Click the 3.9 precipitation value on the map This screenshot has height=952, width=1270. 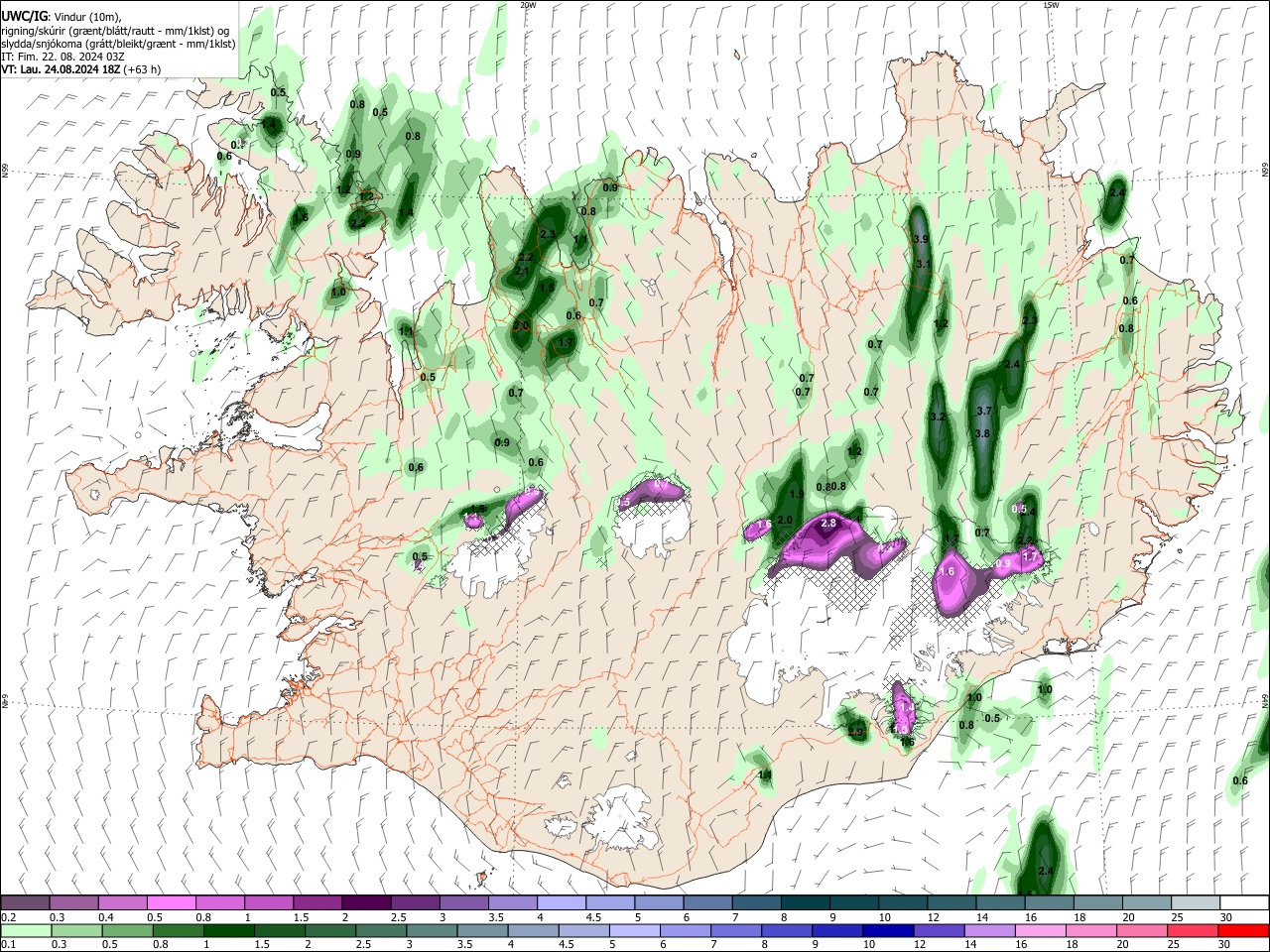921,240
